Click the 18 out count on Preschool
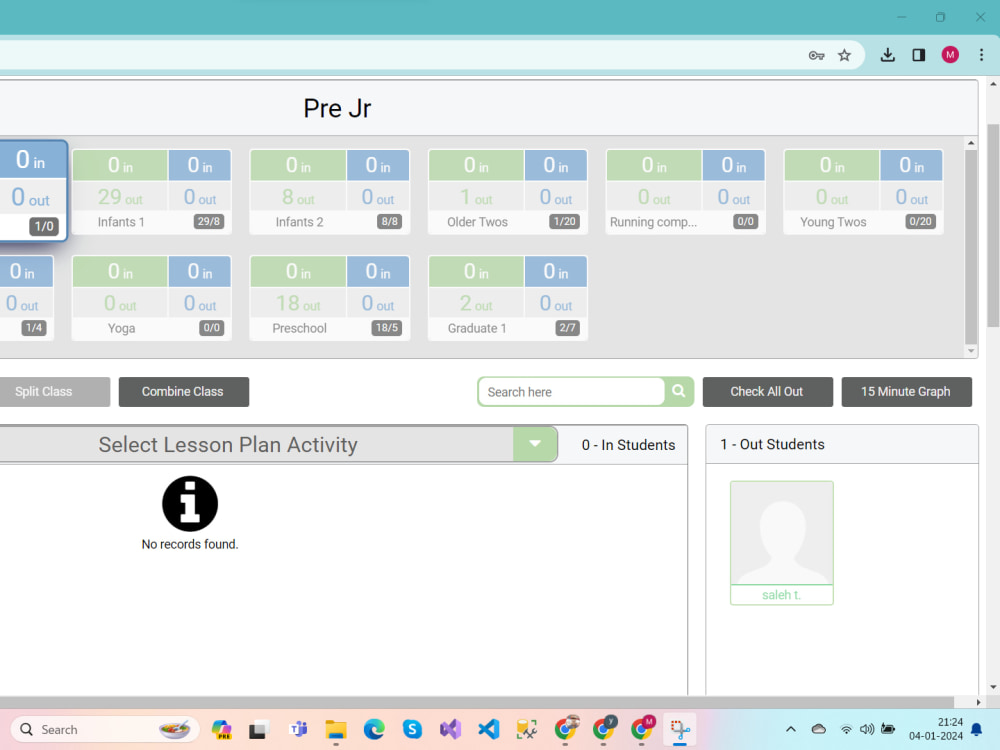1000x750 pixels. 298,304
